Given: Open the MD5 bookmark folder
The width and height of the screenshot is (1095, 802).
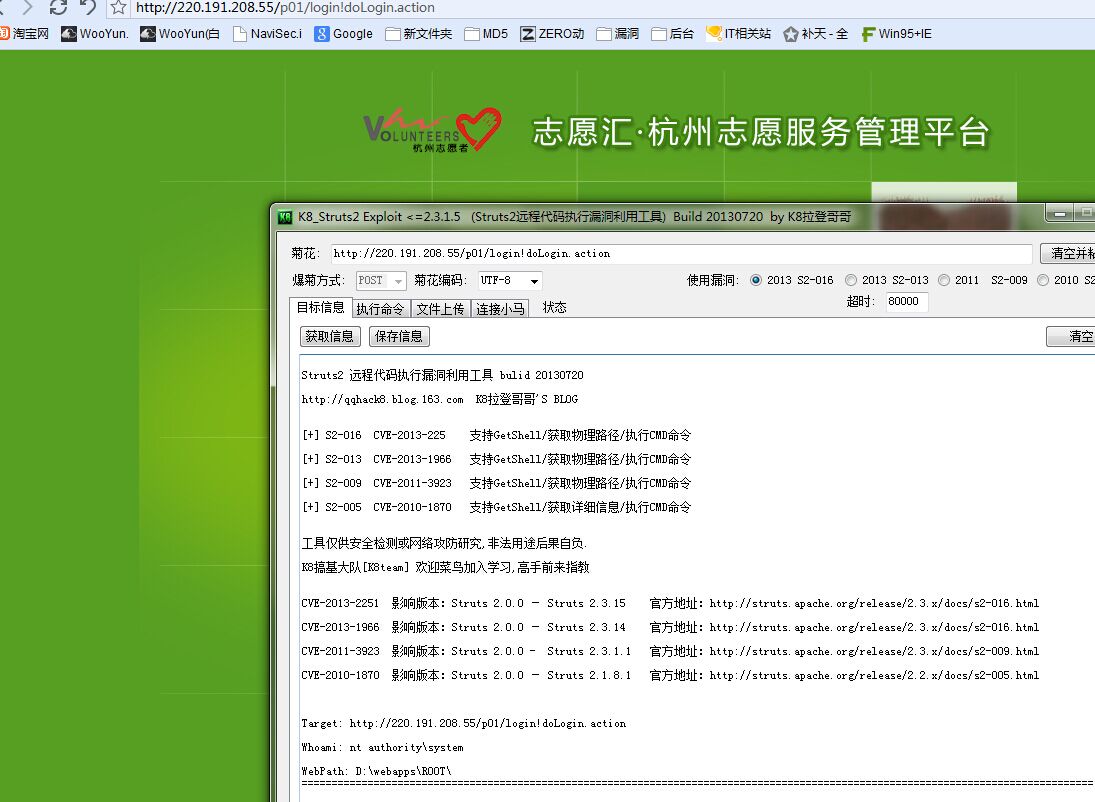Looking at the screenshot, I should [x=487, y=34].
